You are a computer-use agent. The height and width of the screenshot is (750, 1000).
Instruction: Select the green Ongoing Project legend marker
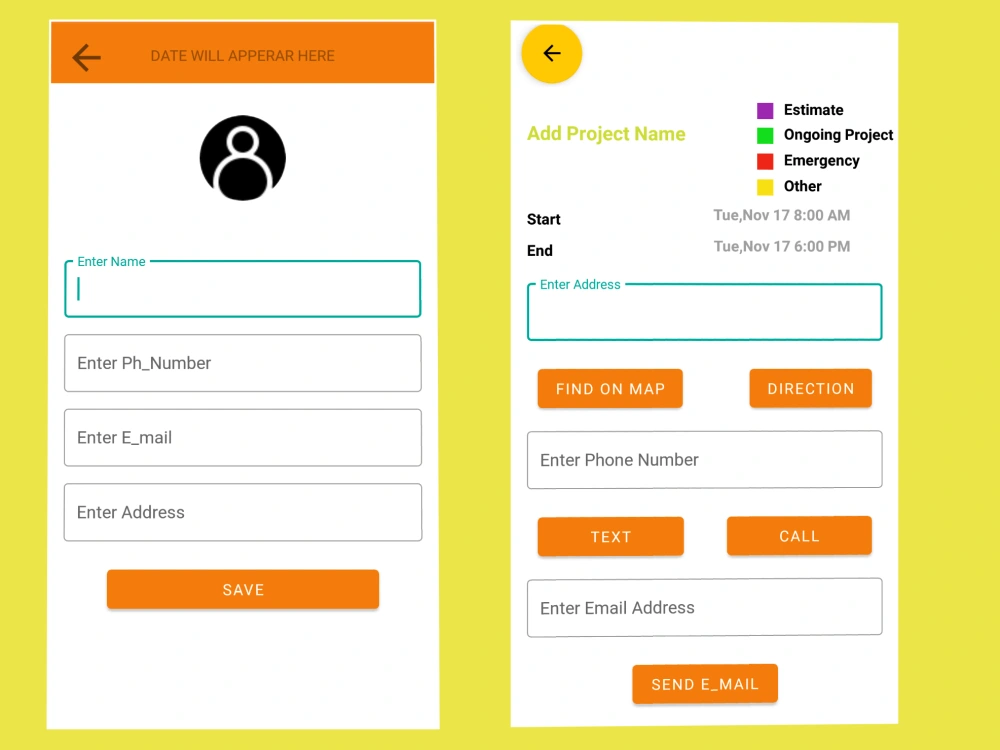coord(765,135)
